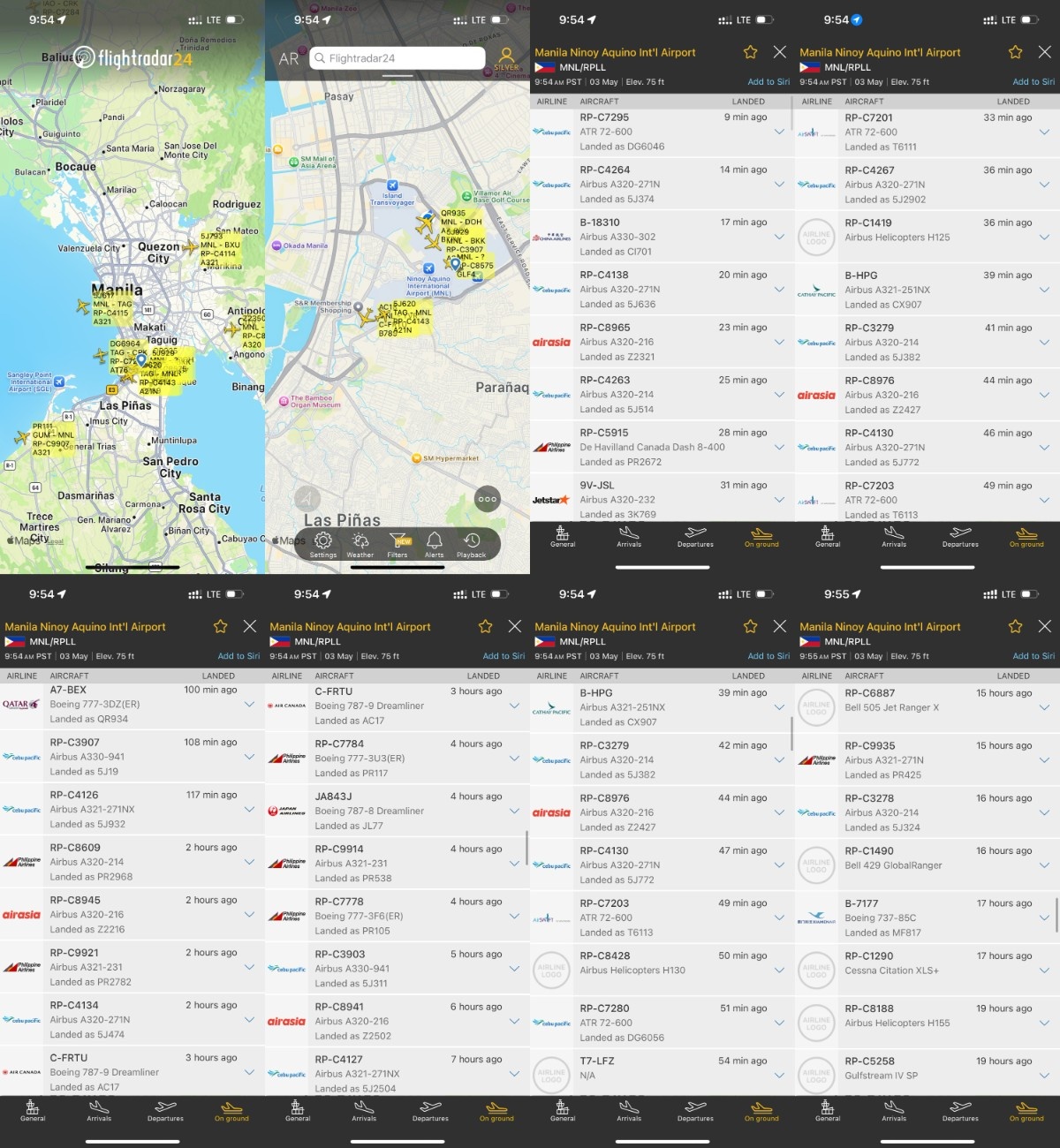Close the airport panel listing RP-C6887 first
Viewport: 1060px width, 1148px height.
pos(1045,626)
